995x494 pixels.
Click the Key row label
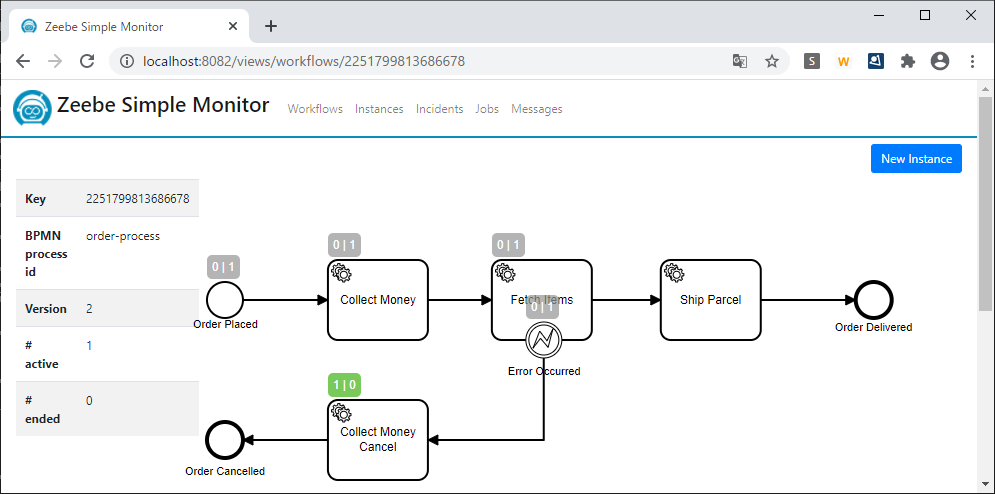pyautogui.click(x=36, y=199)
